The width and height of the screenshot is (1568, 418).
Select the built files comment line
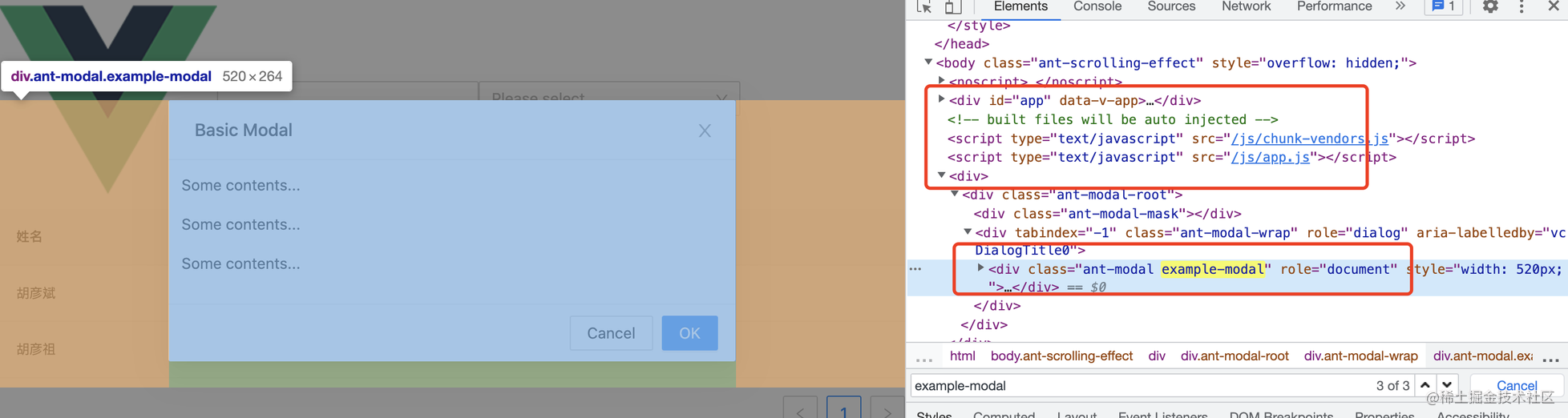(x=1113, y=119)
